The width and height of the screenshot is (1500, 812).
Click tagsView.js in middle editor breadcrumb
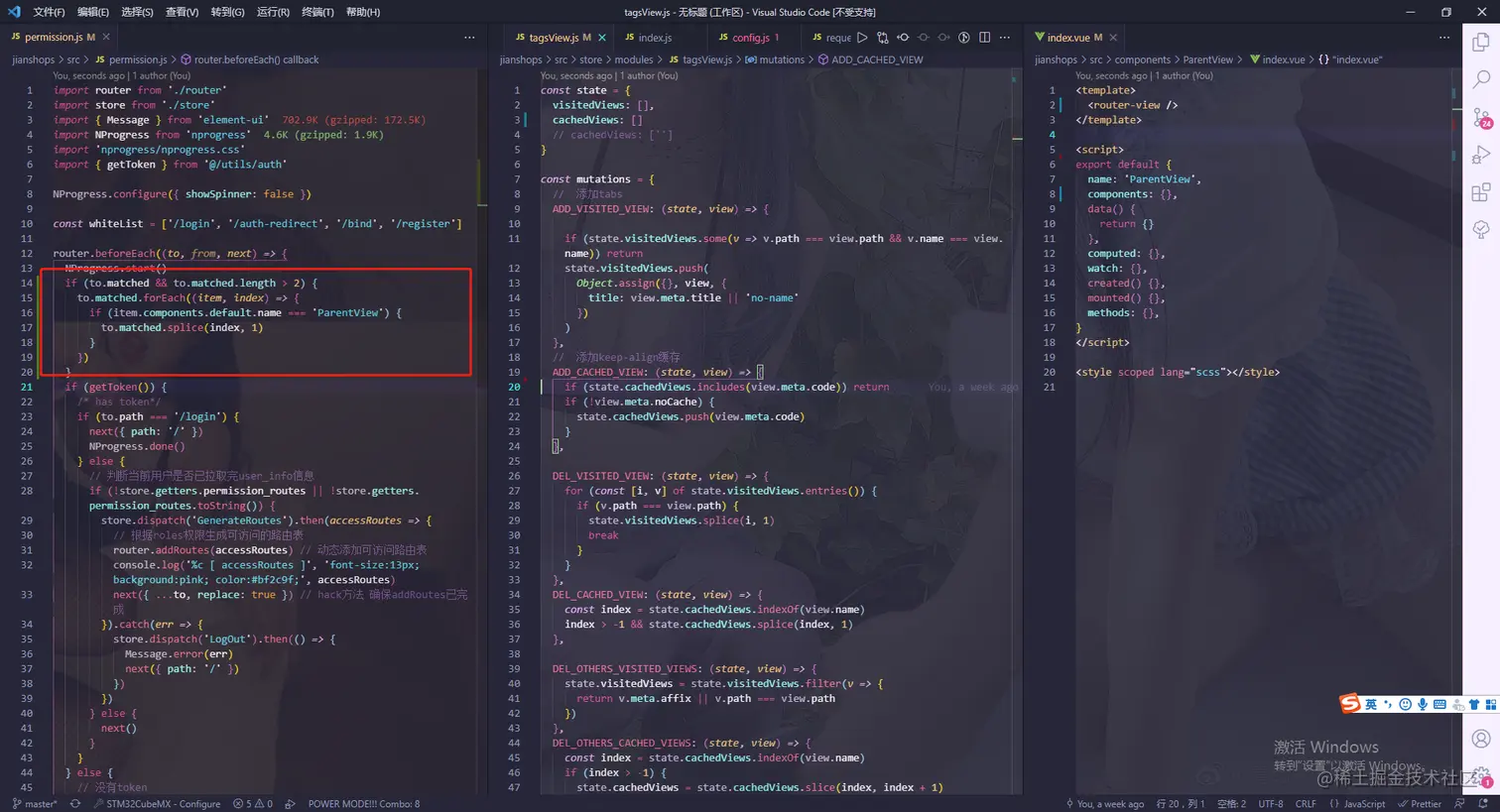pos(707,59)
